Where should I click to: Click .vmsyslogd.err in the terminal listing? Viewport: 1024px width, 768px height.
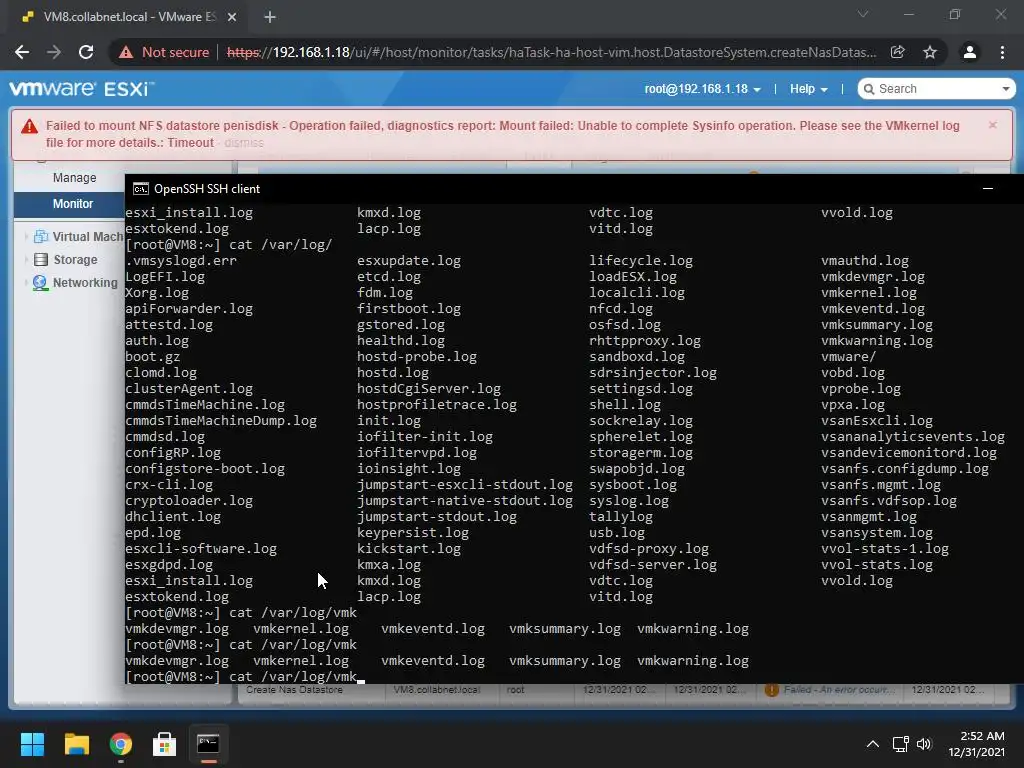(181, 261)
